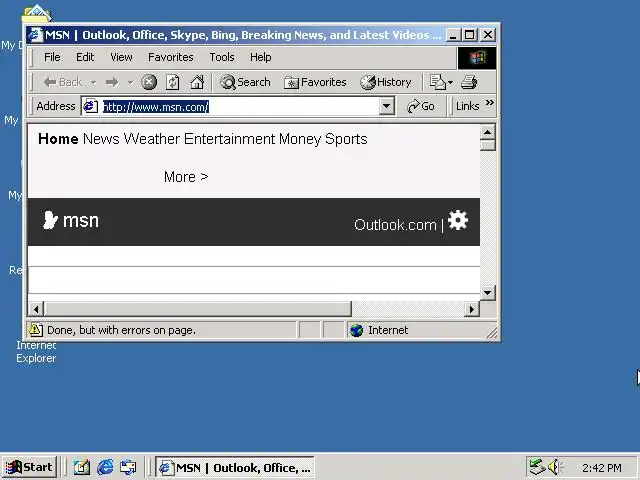Click the msn butterfly logo
640x480 pixels.
tap(71, 220)
